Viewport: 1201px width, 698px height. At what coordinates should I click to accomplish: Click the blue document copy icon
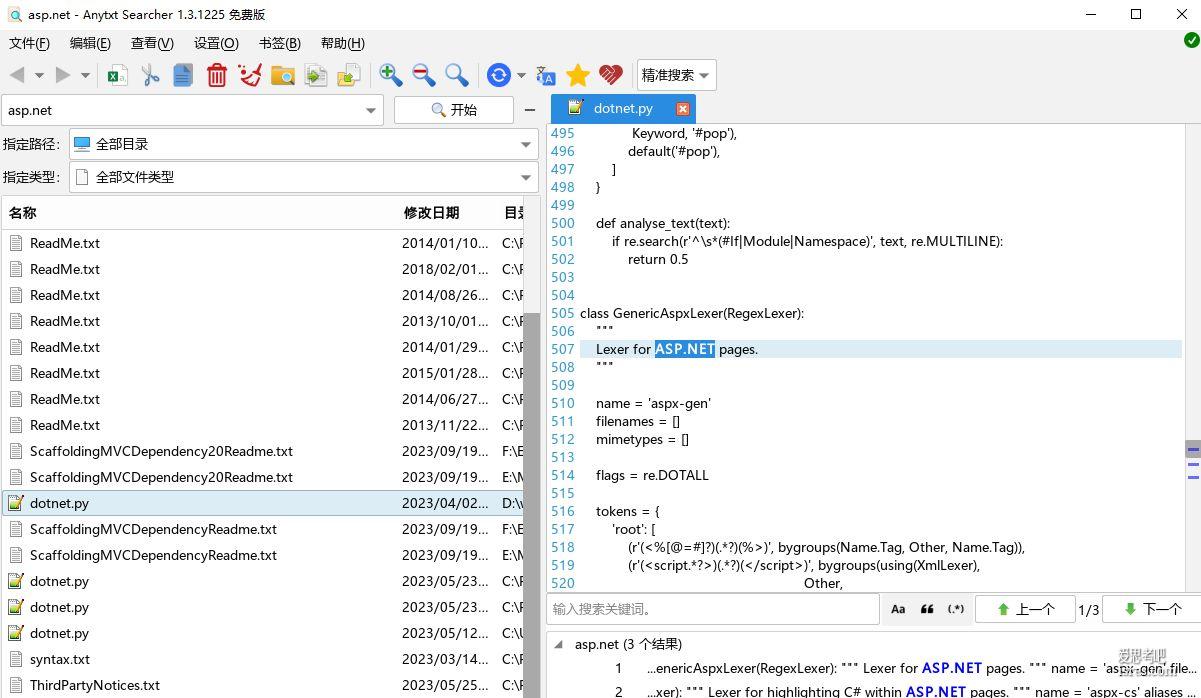pos(183,75)
